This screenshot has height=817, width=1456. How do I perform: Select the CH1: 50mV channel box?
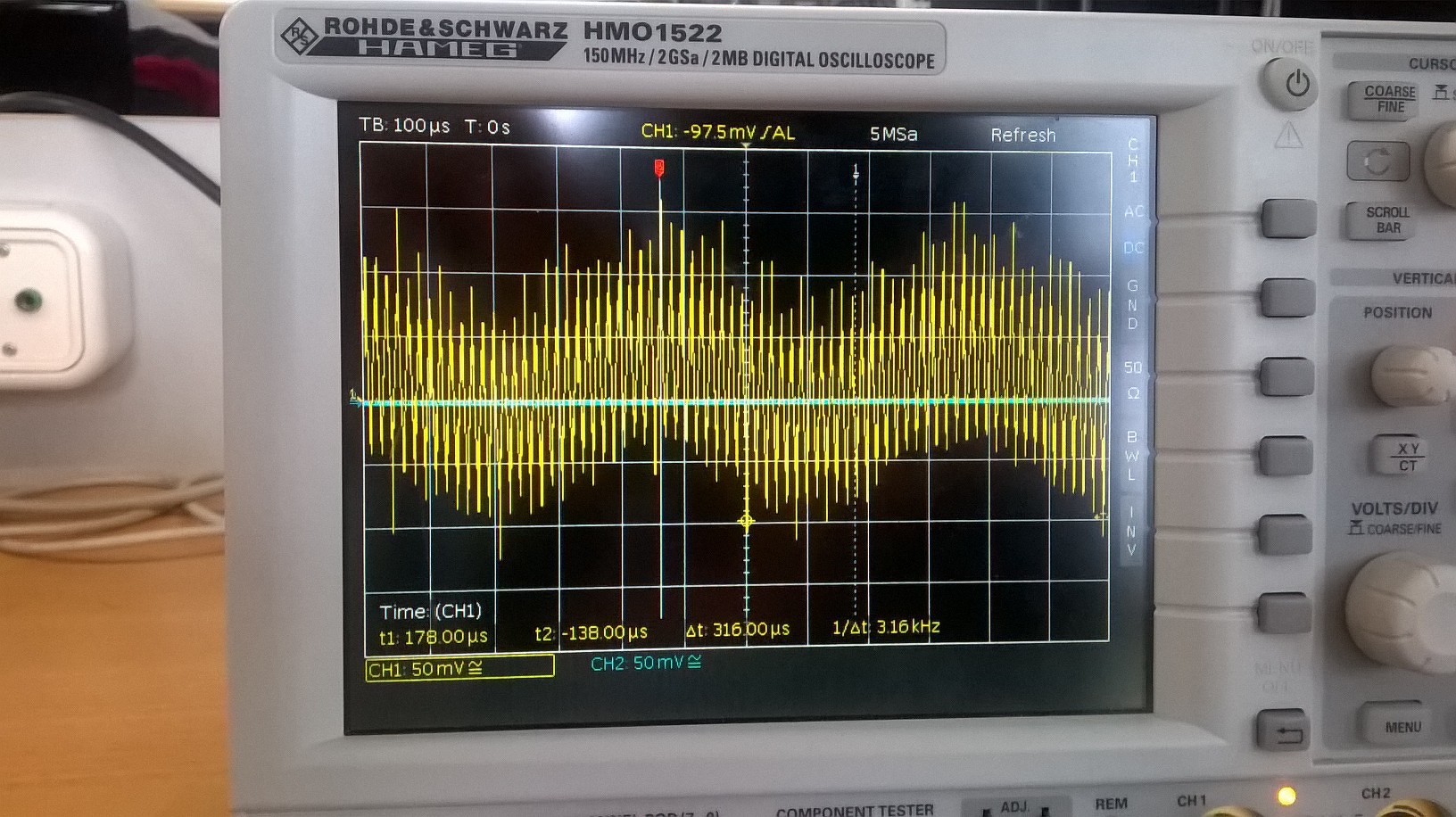point(459,668)
